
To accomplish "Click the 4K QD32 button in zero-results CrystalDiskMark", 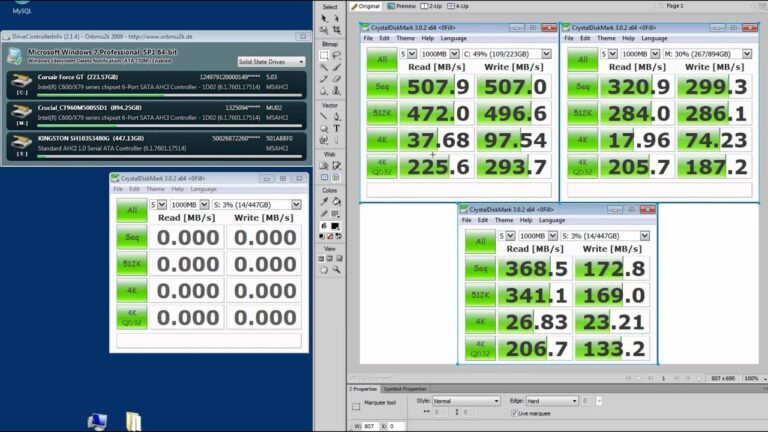I will (x=132, y=317).
